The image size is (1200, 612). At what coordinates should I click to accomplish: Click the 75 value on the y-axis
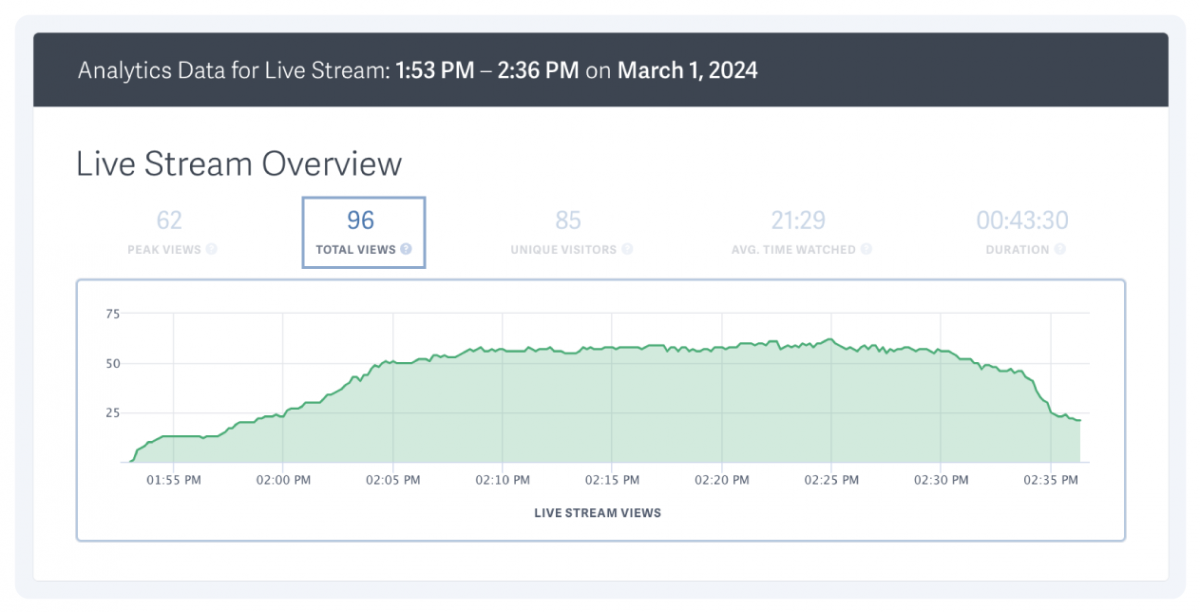click(x=112, y=313)
